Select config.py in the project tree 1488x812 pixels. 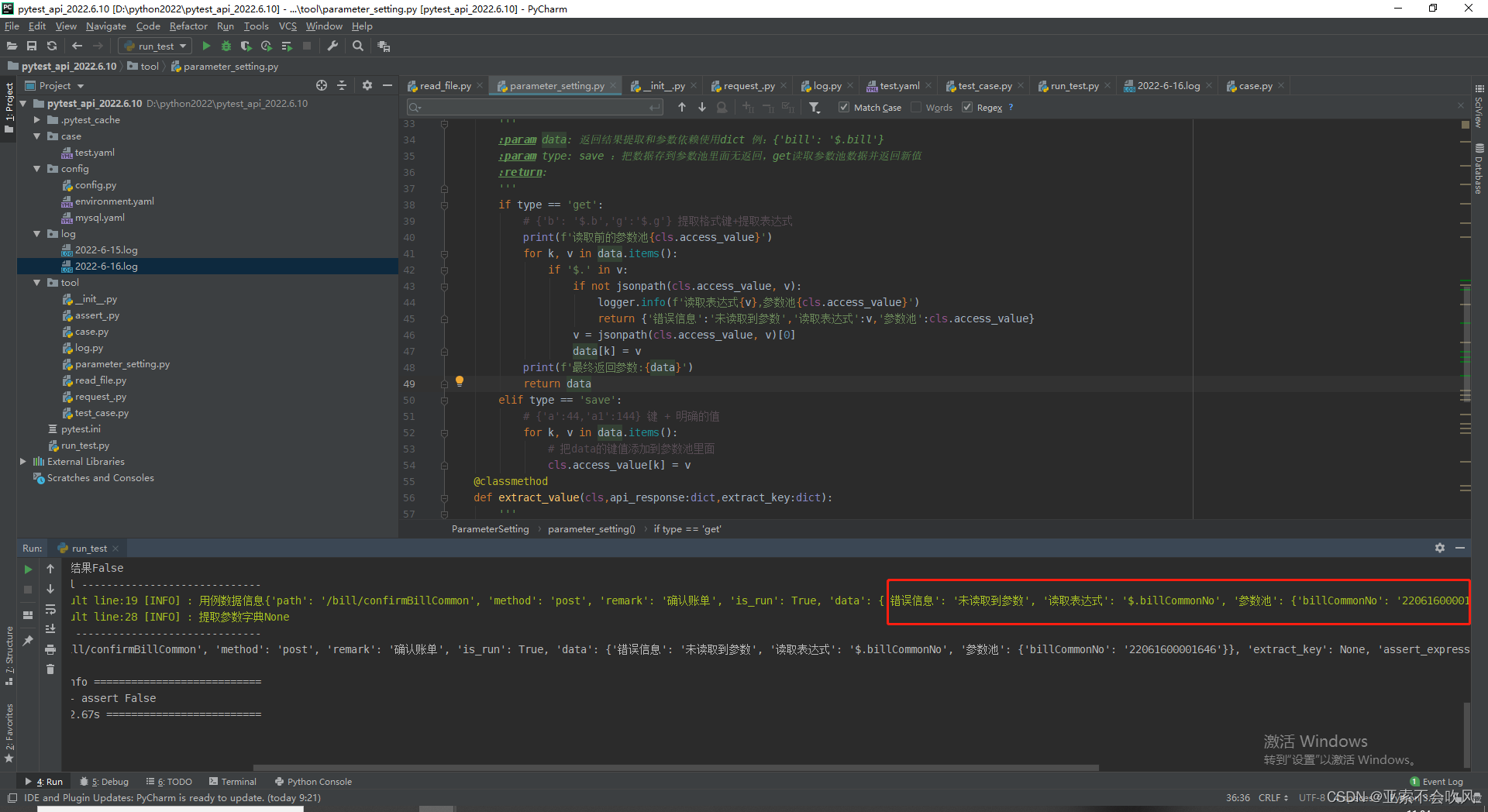pos(95,185)
